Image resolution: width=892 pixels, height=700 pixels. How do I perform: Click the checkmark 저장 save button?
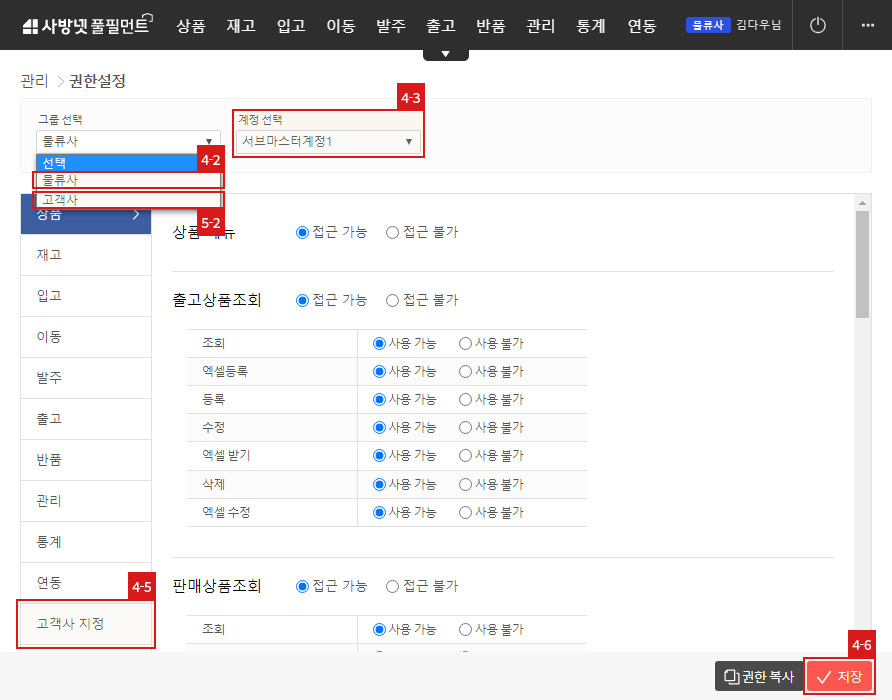pos(839,676)
